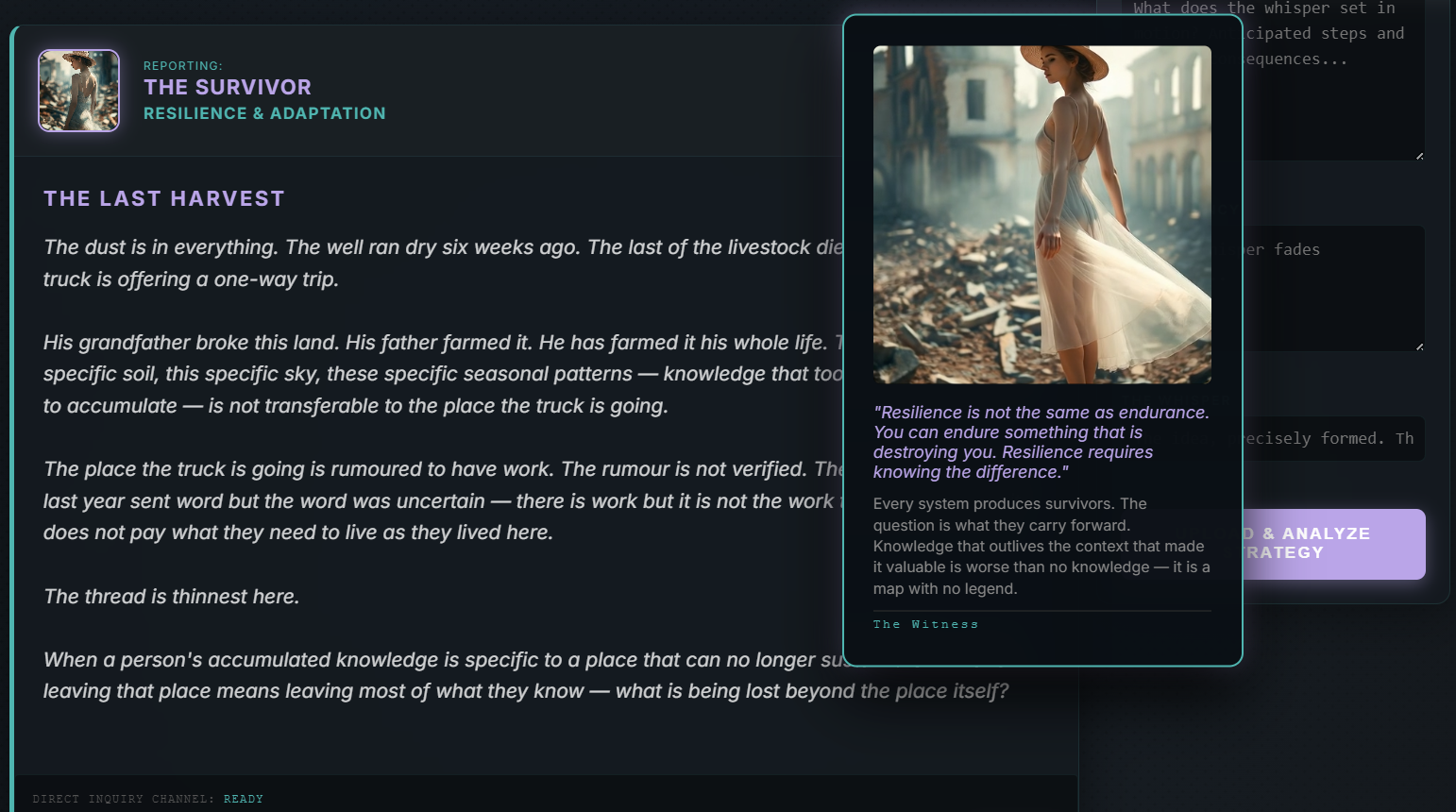Click the single-line field reading 'precisely formed'
Image resolution: width=1456 pixels, height=812 pixels.
1331,439
